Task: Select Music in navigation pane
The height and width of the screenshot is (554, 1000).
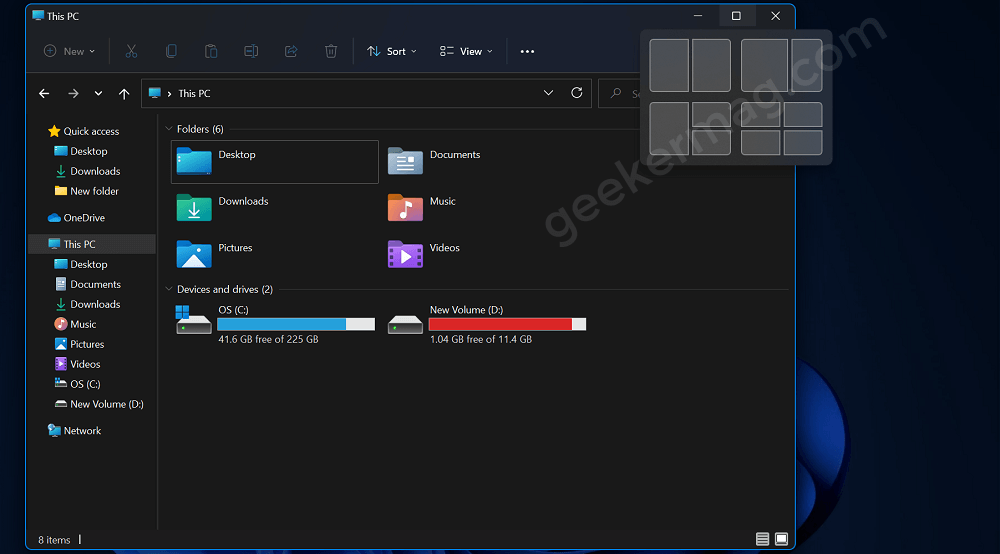Action: pyautogui.click(x=75, y=324)
